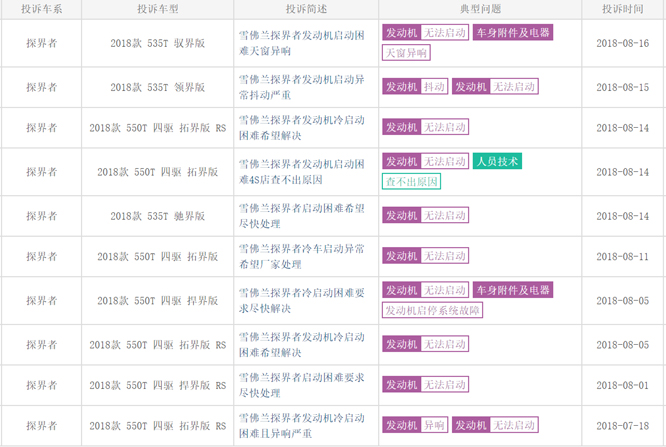Click 发动机 无法启动 tag in the 2018-08-01 row

tap(426, 385)
